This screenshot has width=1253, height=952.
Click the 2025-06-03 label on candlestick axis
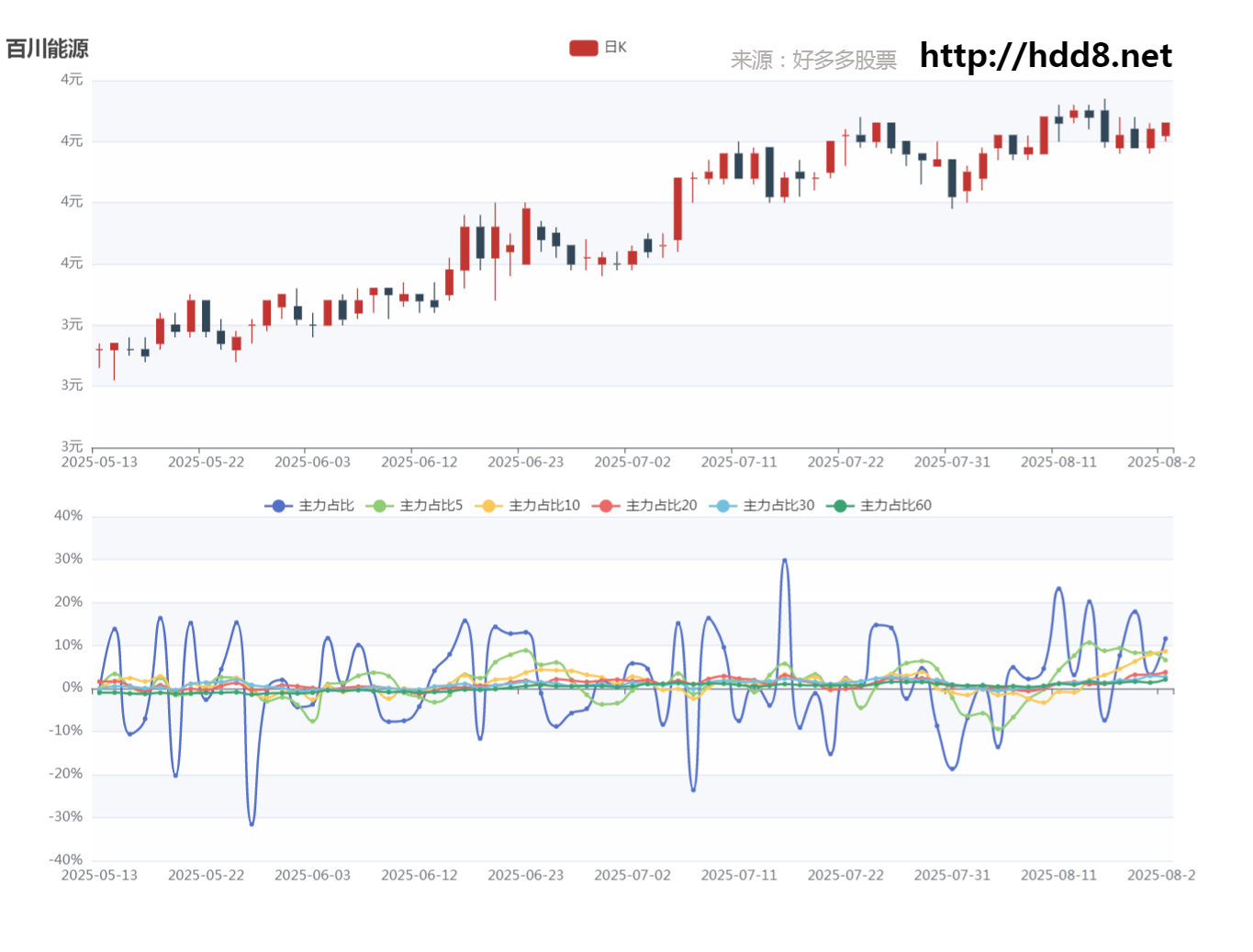tap(312, 462)
